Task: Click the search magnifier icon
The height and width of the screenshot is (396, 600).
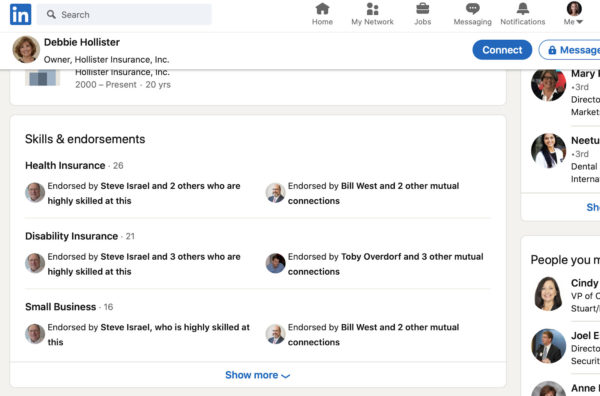Action: pos(51,15)
